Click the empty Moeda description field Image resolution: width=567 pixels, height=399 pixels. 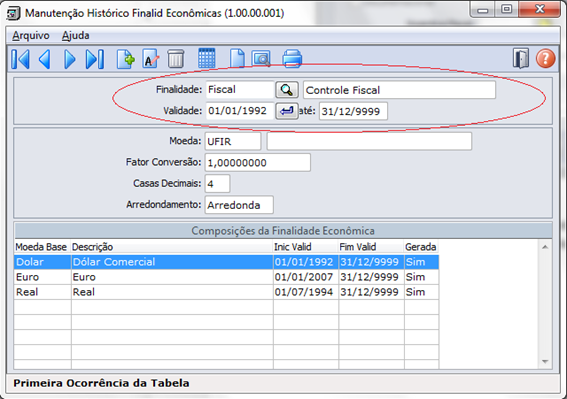click(369, 141)
